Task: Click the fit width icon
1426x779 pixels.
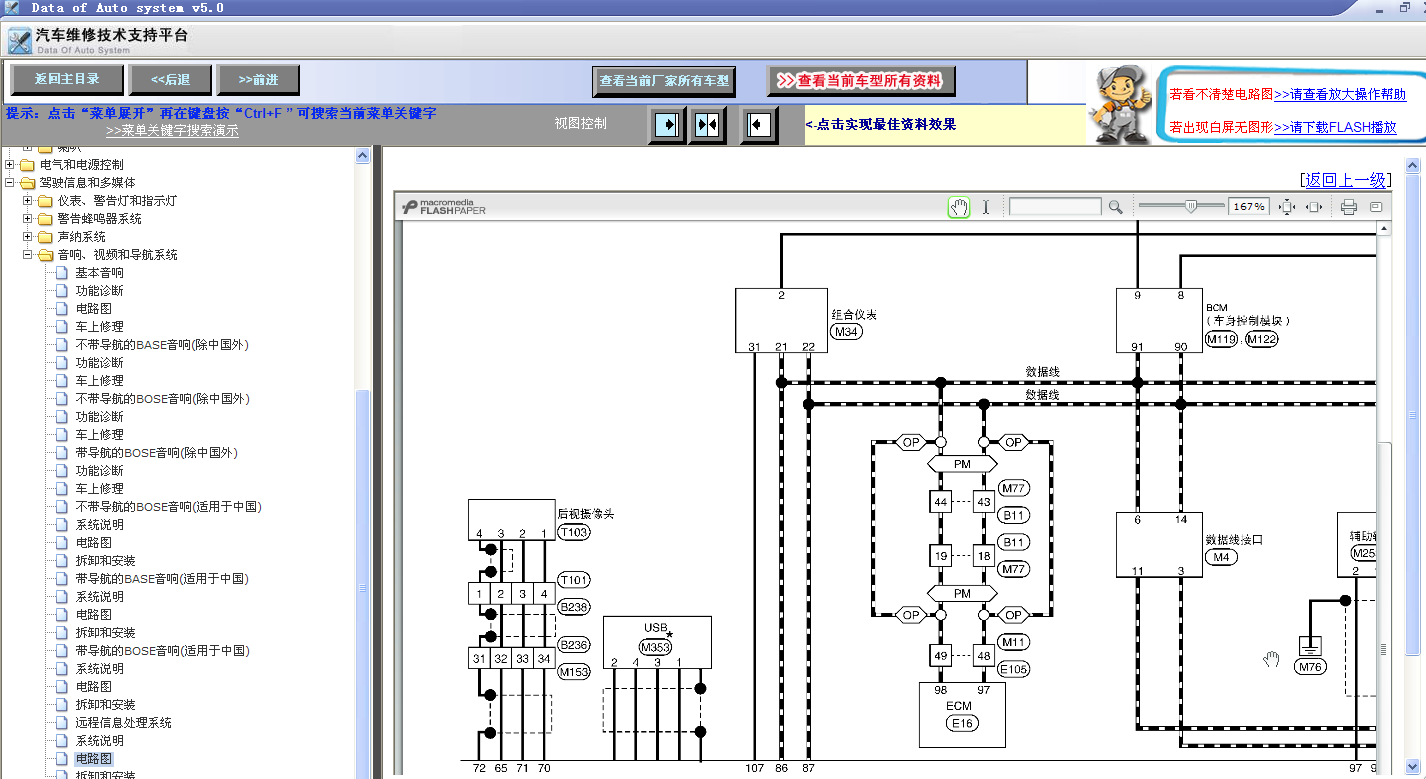Action: click(1314, 207)
